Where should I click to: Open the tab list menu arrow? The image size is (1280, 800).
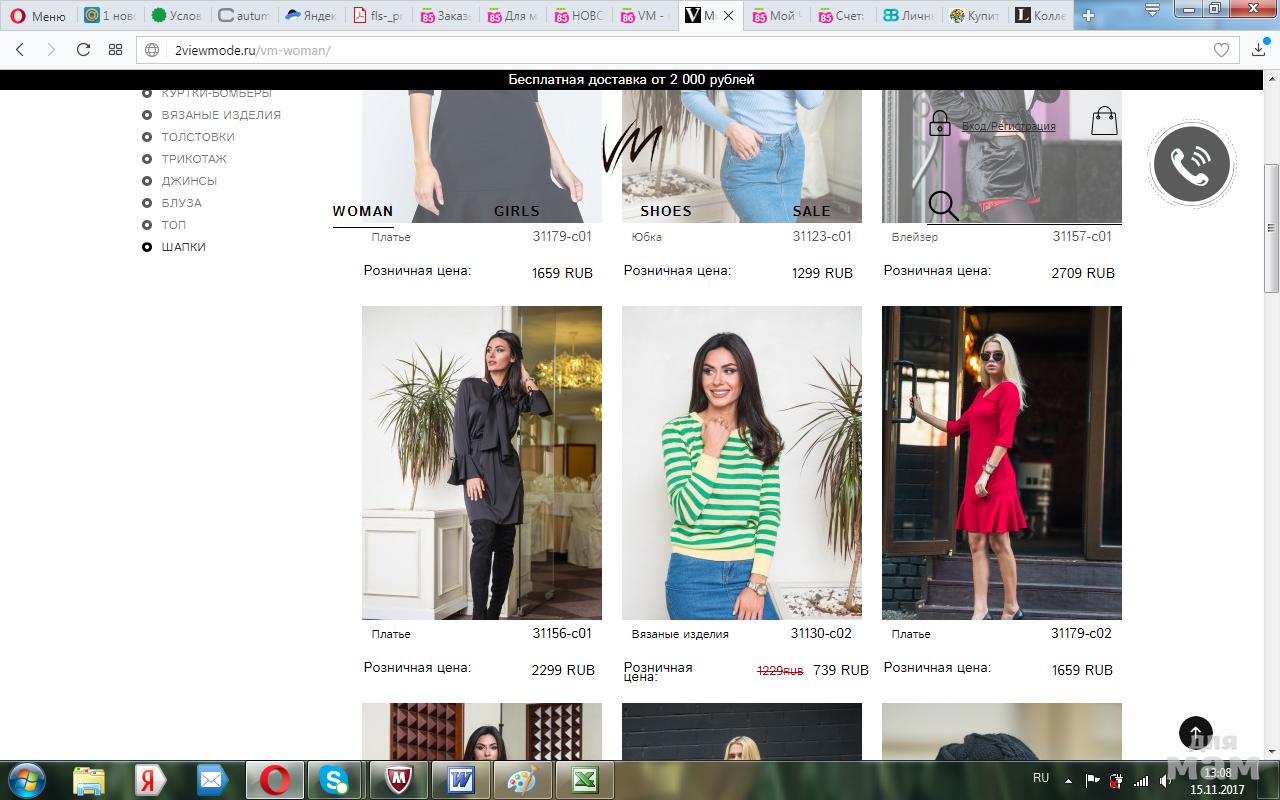[x=1154, y=11]
